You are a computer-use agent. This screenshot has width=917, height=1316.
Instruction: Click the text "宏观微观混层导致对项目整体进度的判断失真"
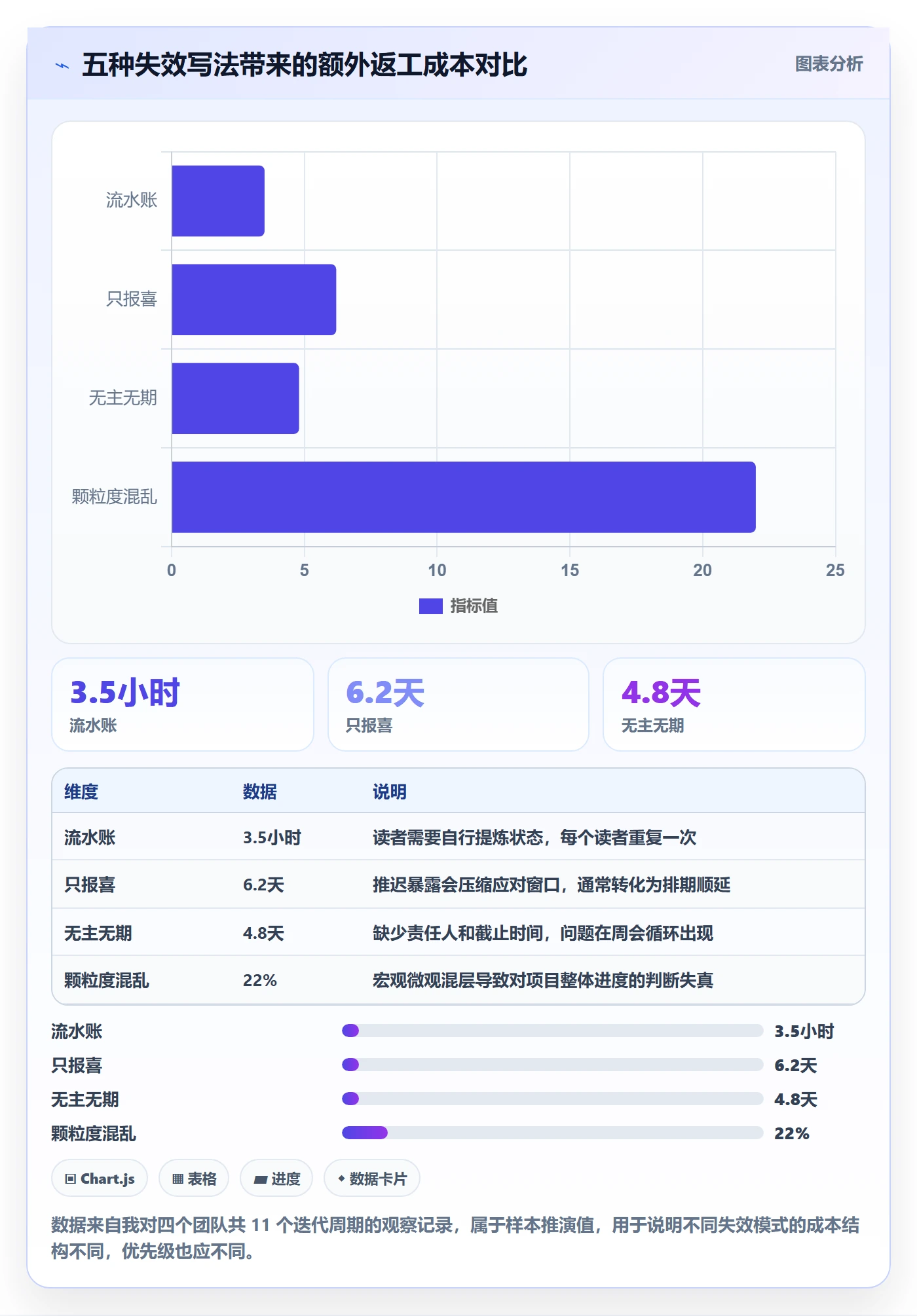(x=543, y=980)
